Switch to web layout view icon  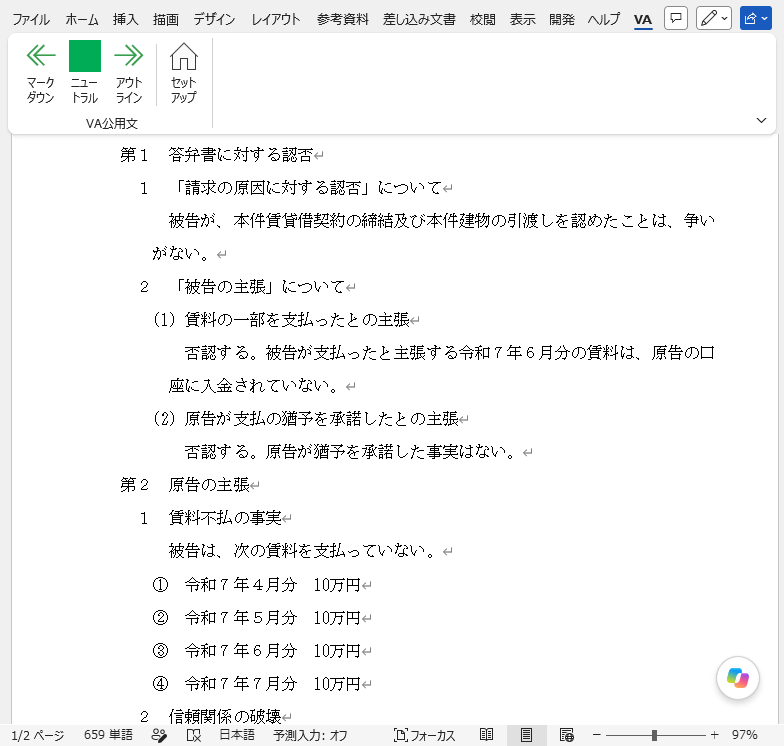pos(566,735)
